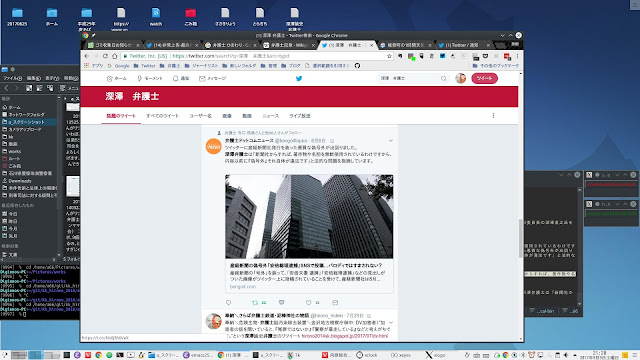Open the blogspot link in second tweet

pos(344,336)
